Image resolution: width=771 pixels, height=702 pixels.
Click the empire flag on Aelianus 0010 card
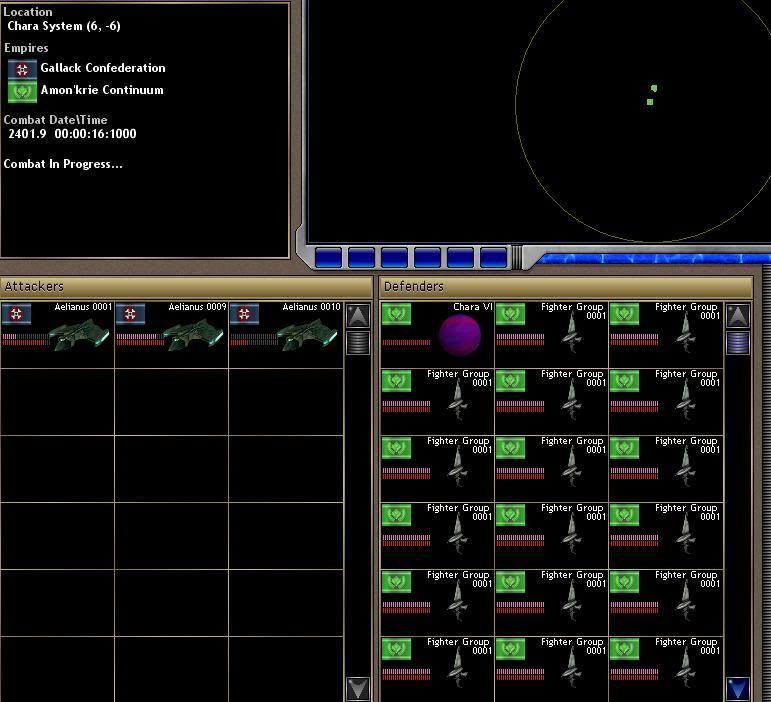[244, 314]
